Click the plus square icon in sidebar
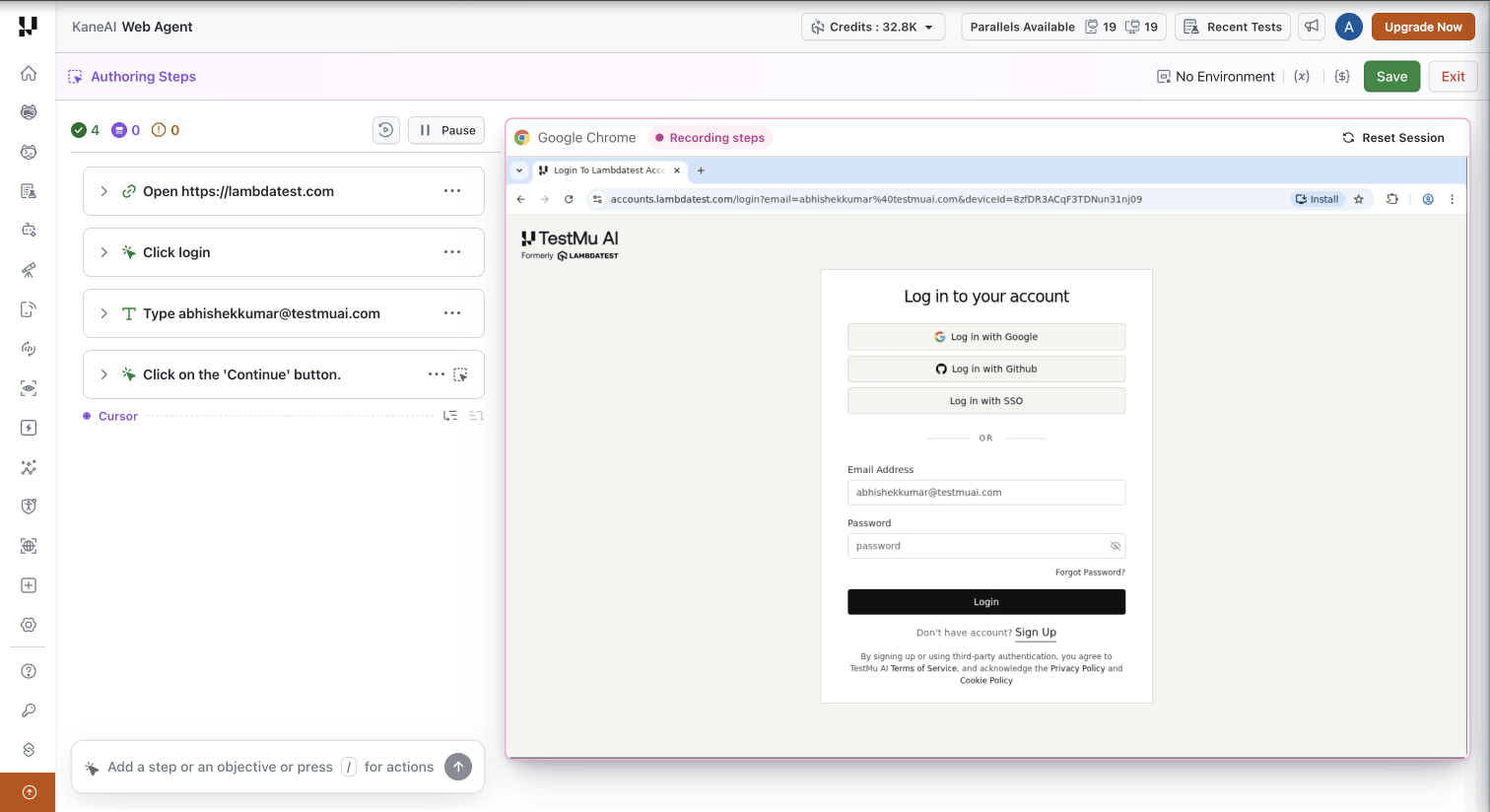This screenshot has width=1490, height=812. click(x=29, y=585)
